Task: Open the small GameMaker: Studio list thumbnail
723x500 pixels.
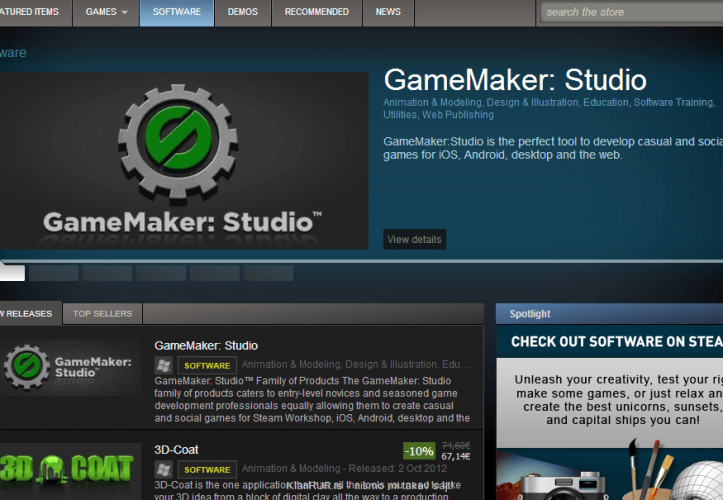Action: [70, 367]
